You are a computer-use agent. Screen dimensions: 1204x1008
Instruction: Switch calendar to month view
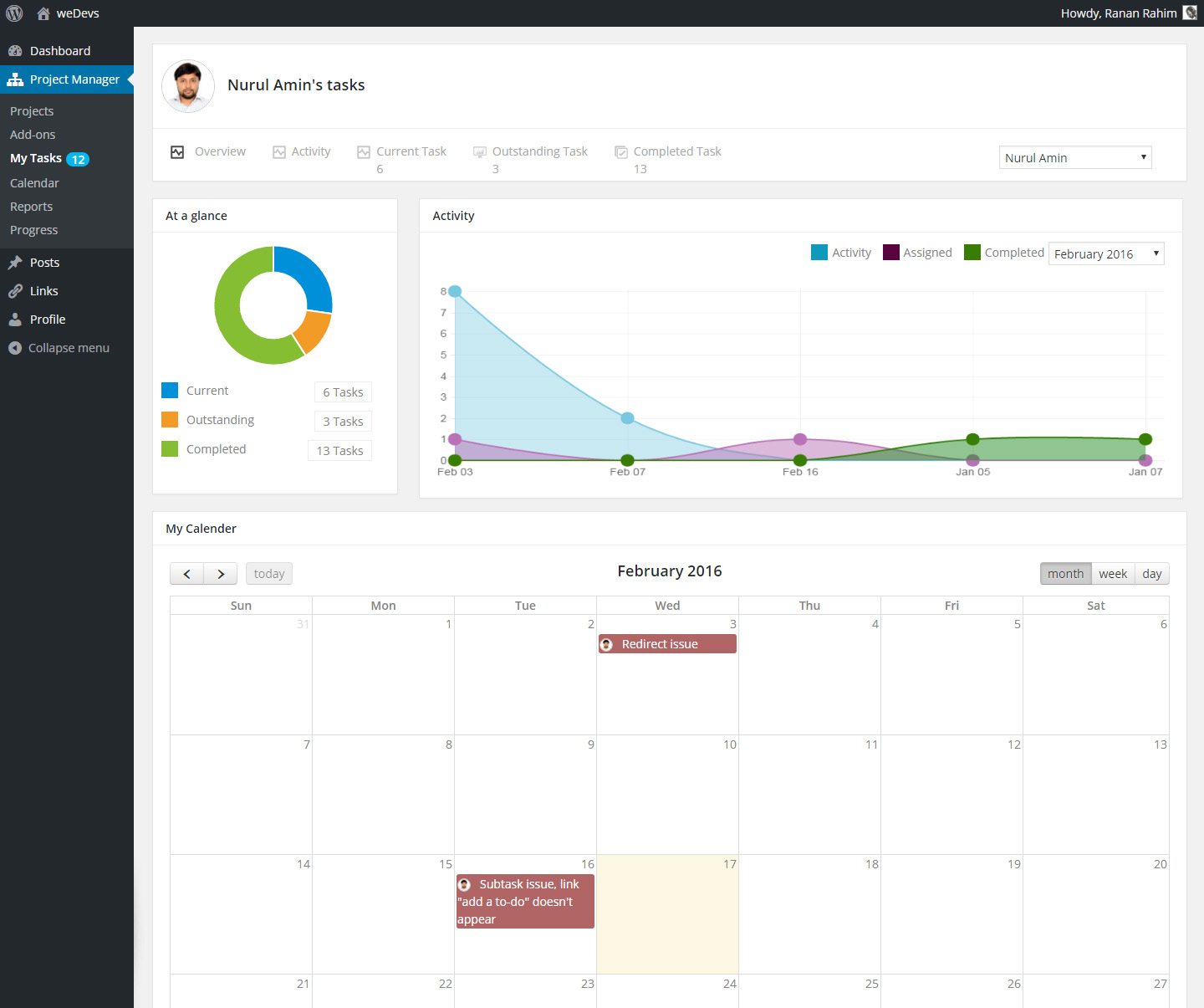1066,574
